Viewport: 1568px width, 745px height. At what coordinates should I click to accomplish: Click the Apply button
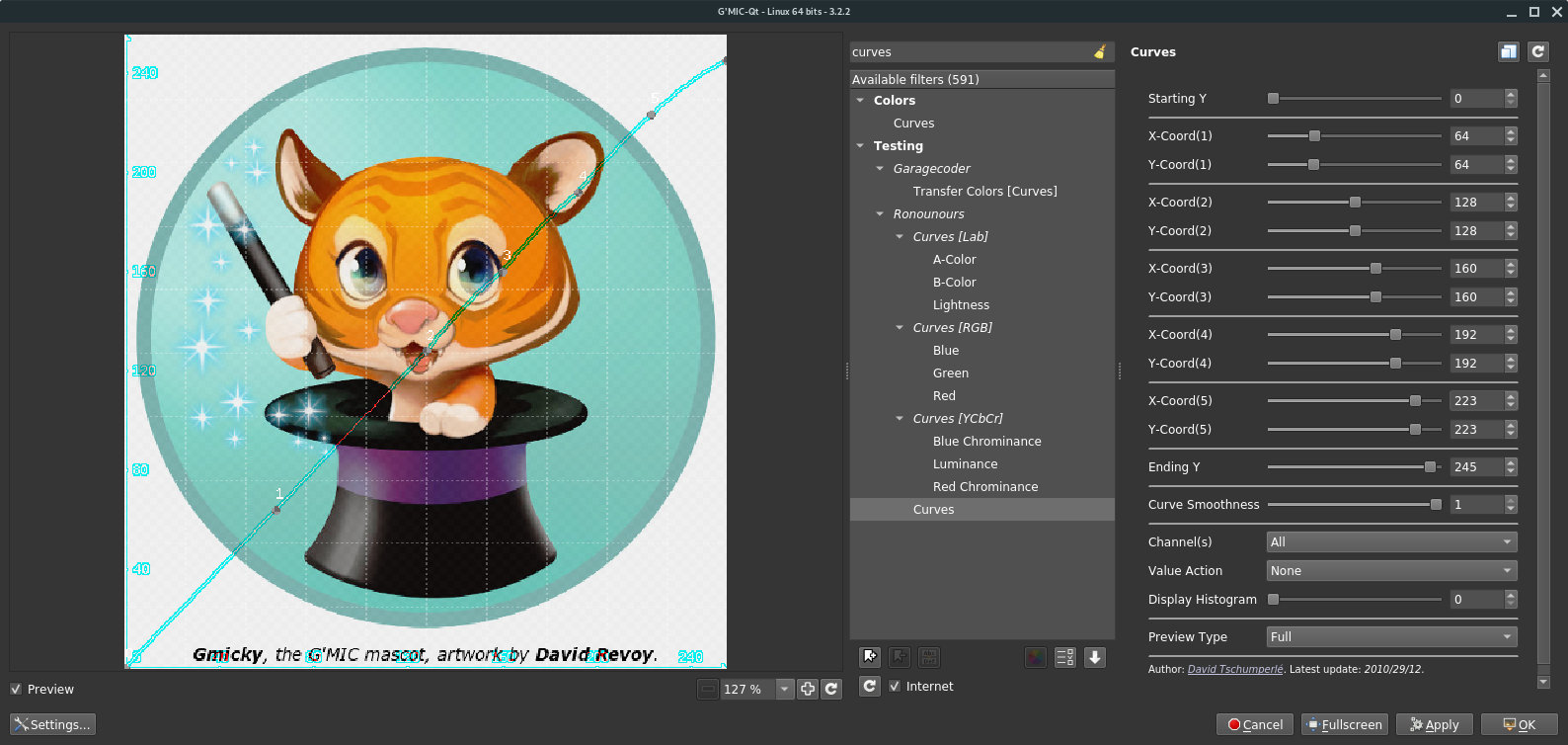pos(1434,724)
